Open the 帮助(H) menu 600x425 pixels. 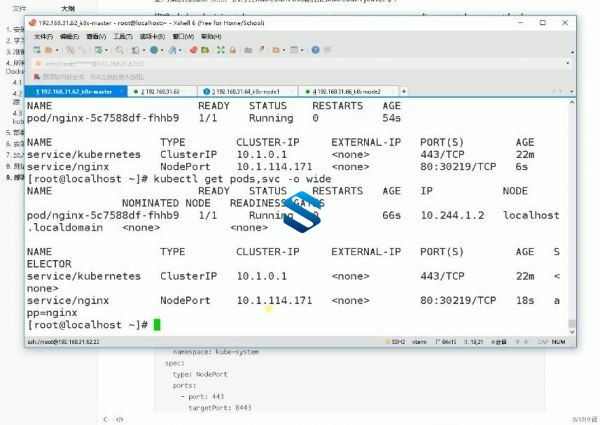pos(211,37)
